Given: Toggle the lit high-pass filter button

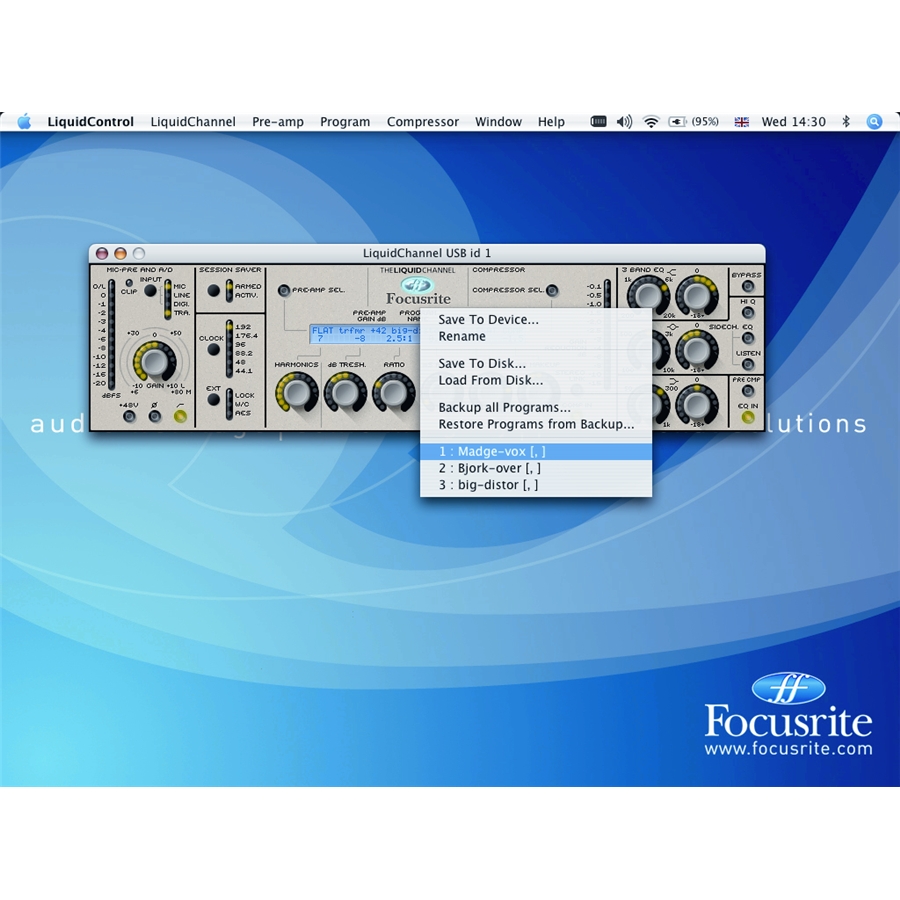Looking at the screenshot, I should coord(180,417).
